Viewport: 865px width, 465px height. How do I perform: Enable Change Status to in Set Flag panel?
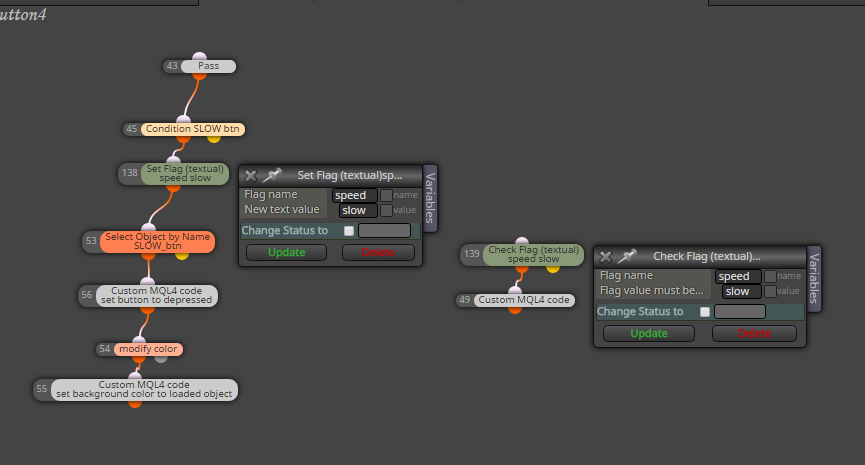(349, 231)
